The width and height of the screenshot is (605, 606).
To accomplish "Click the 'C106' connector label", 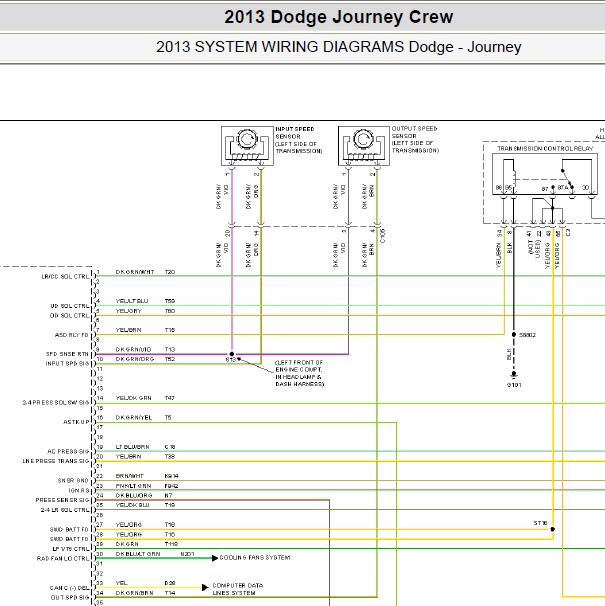I will (x=383, y=236).
